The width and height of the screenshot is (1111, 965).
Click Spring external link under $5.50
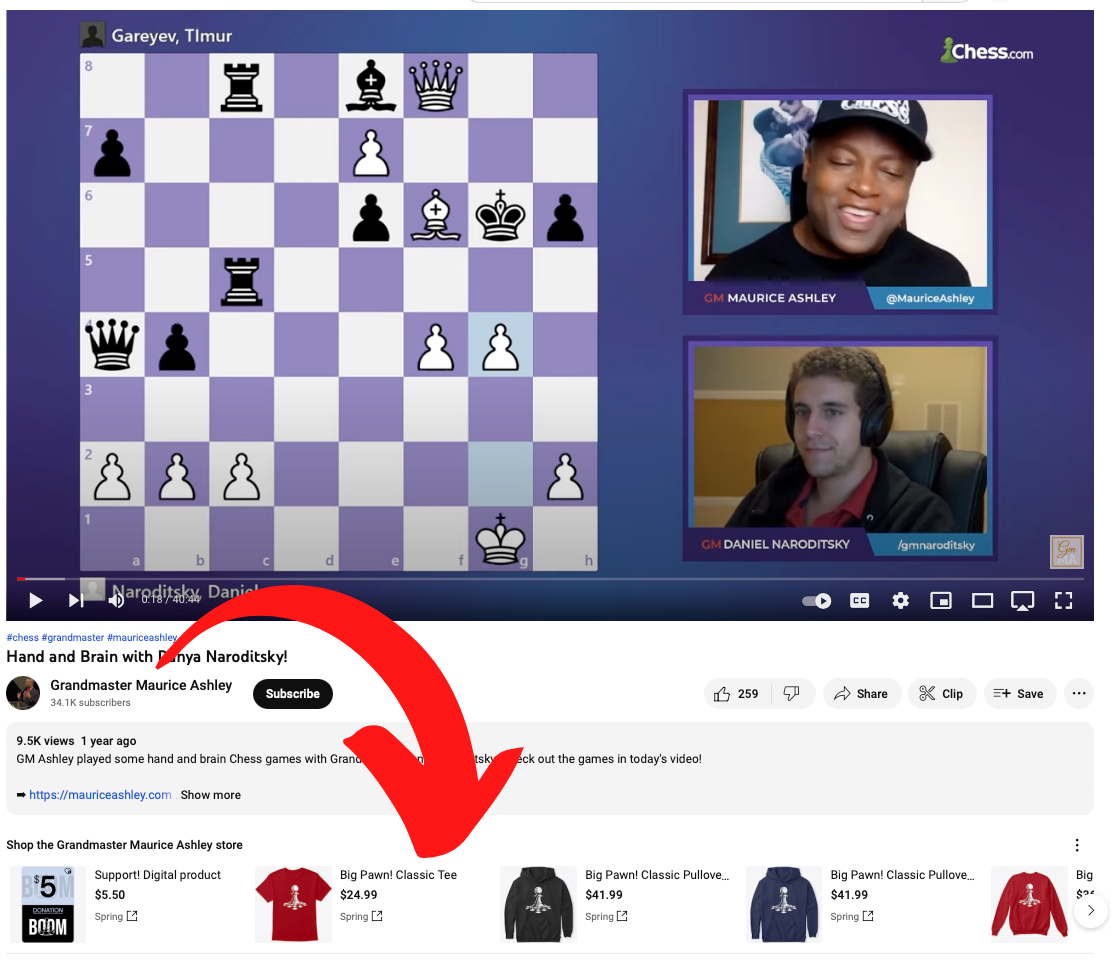116,916
